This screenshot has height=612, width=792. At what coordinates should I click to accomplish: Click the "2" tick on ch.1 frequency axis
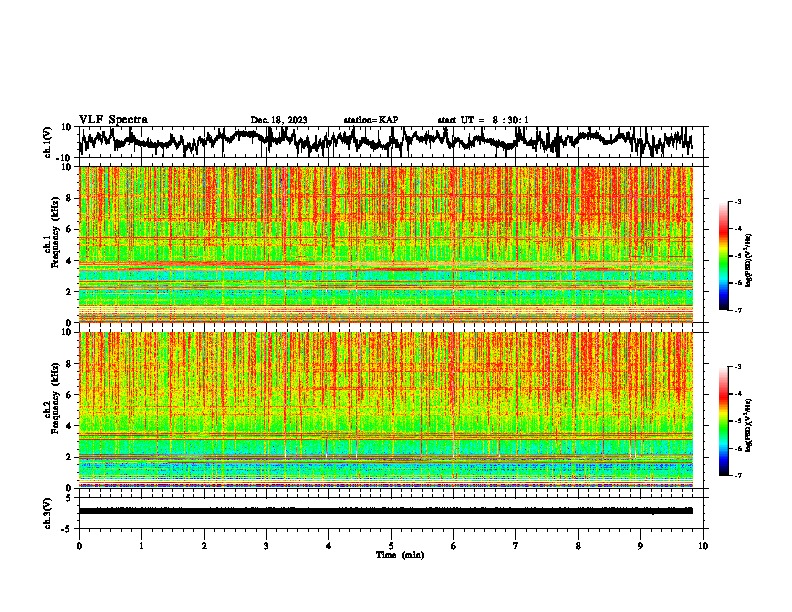coord(69,291)
